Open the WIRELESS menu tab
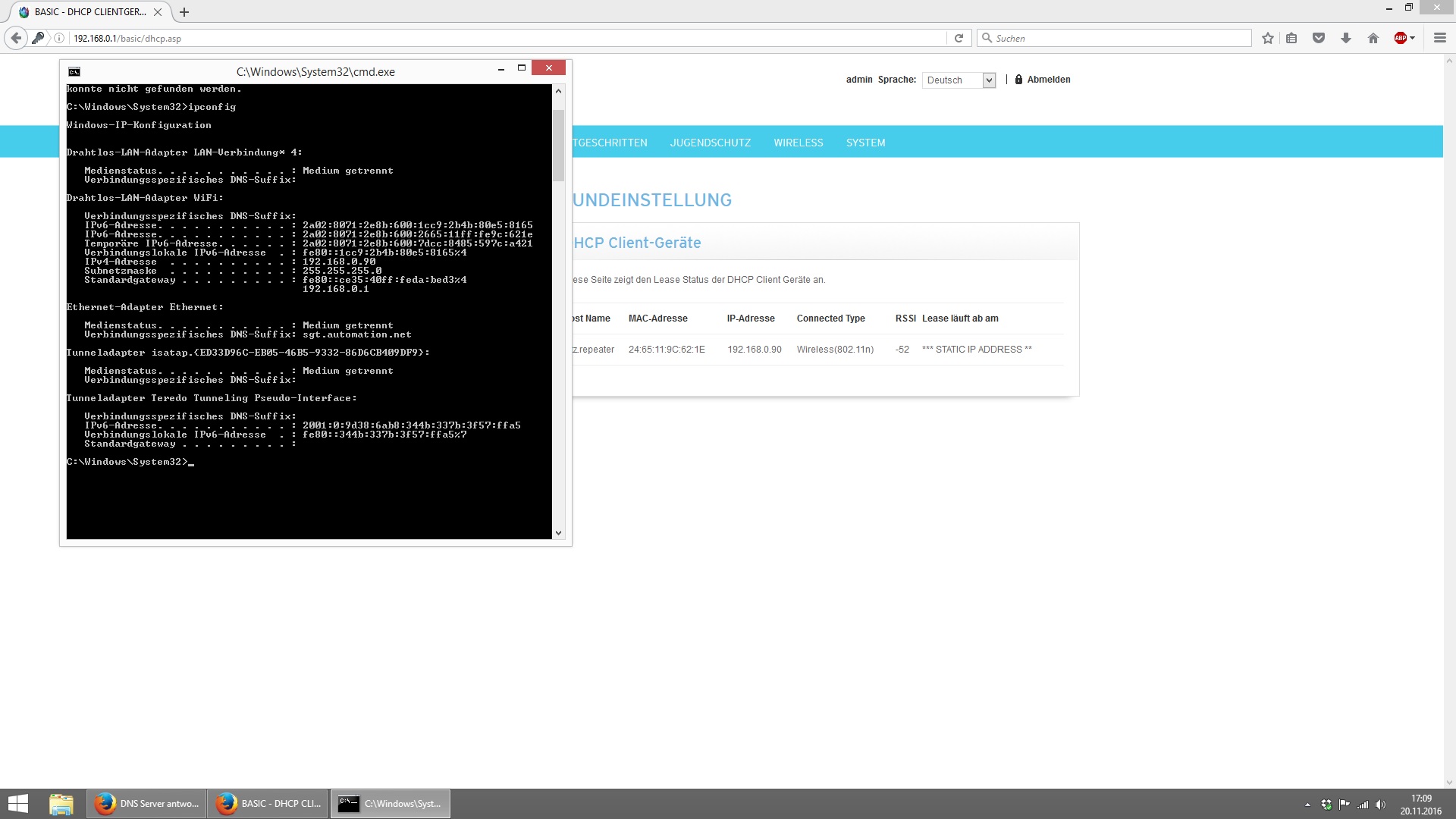This screenshot has height=819, width=1456. (798, 143)
